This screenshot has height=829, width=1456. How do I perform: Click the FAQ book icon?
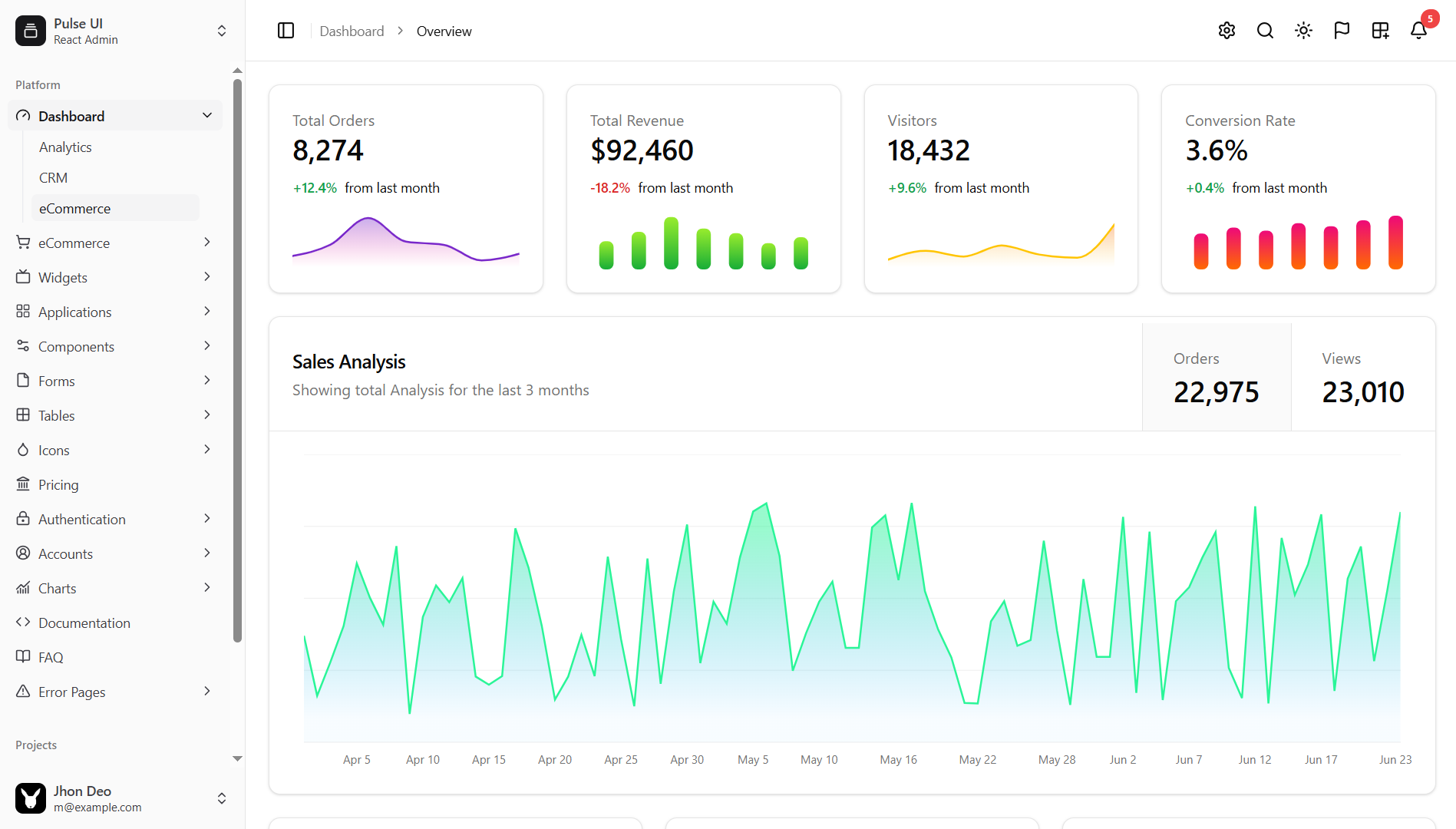pos(23,657)
